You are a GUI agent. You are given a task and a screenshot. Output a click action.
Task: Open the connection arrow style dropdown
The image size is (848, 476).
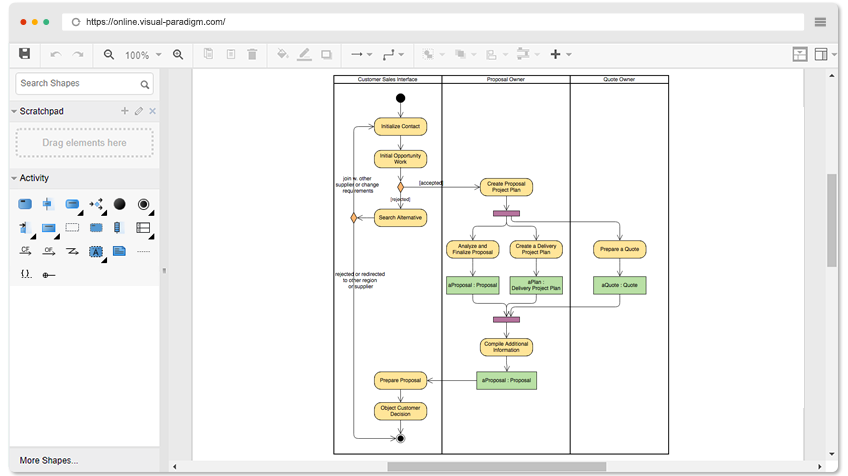[x=361, y=54]
